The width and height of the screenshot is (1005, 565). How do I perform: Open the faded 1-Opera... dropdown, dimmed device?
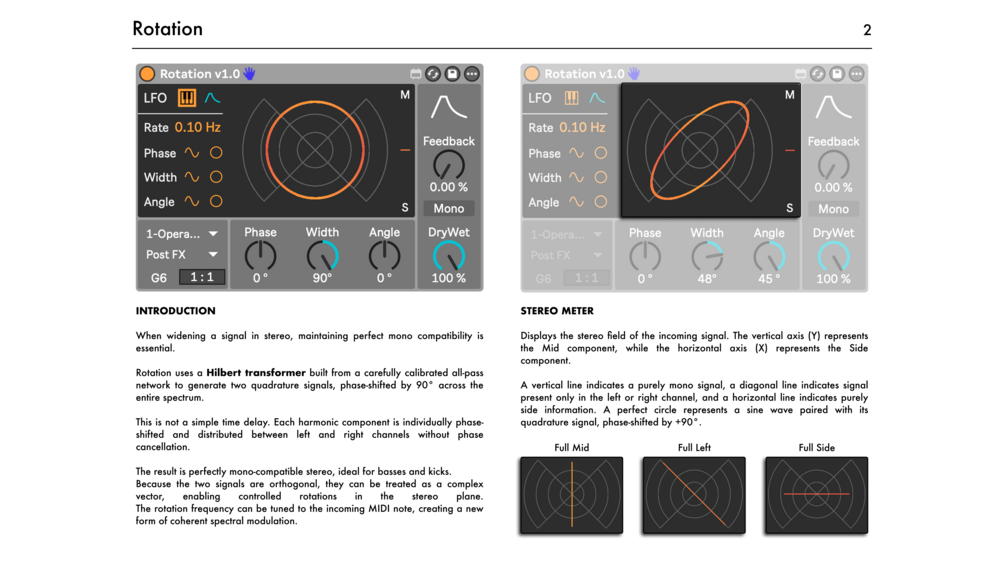(x=566, y=234)
